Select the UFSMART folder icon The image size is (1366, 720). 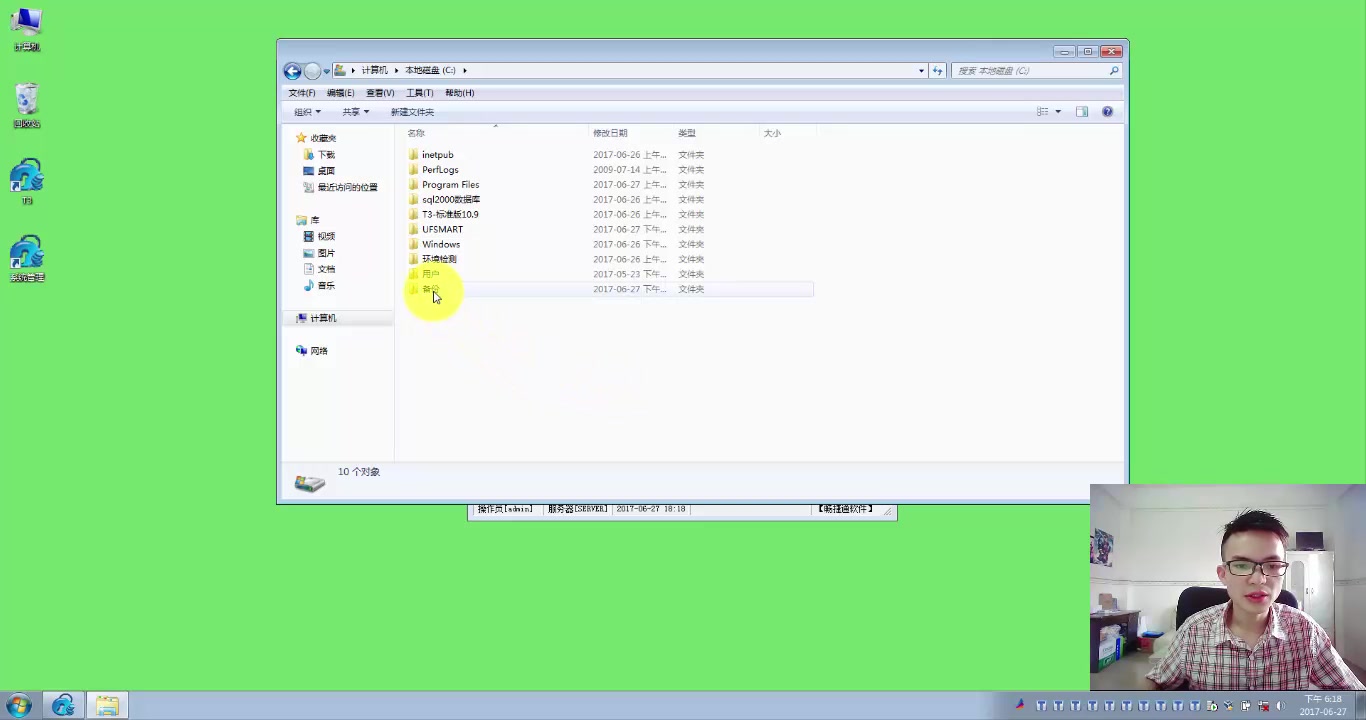tap(413, 229)
